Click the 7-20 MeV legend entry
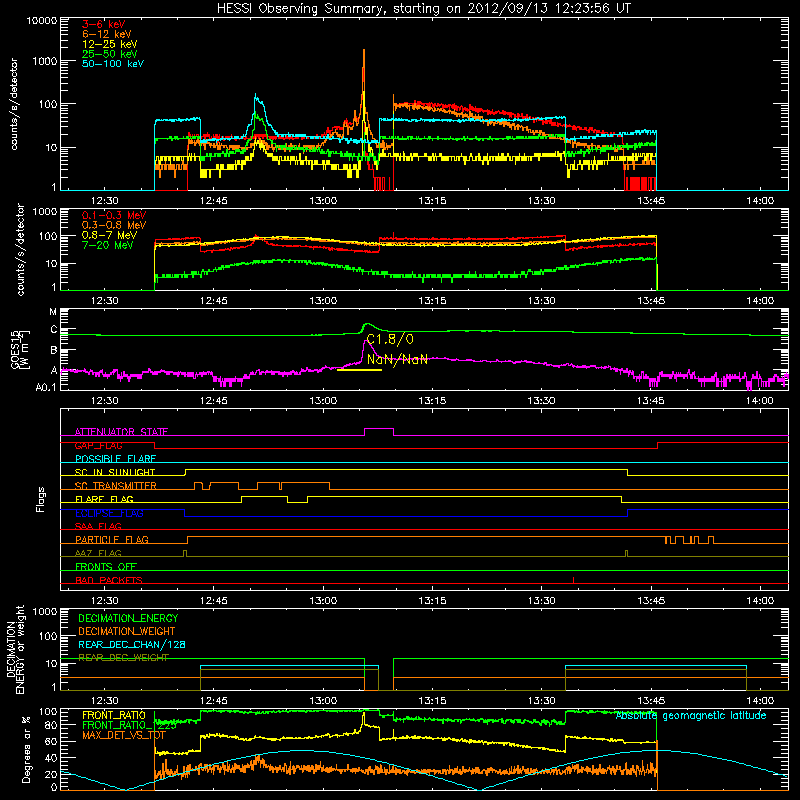 [108, 245]
